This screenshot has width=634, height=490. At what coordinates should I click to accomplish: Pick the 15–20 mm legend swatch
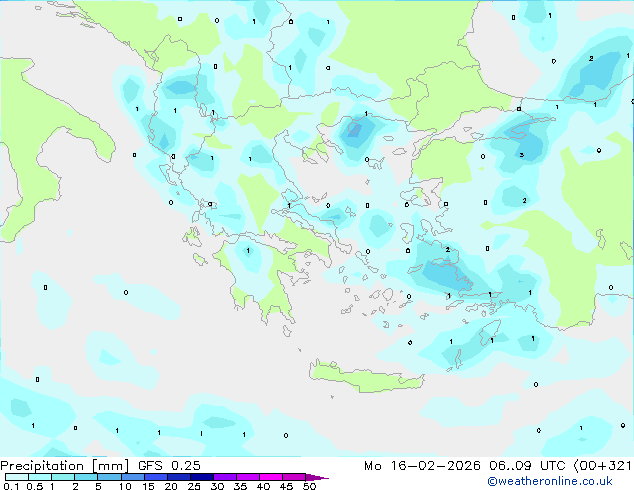point(155,477)
